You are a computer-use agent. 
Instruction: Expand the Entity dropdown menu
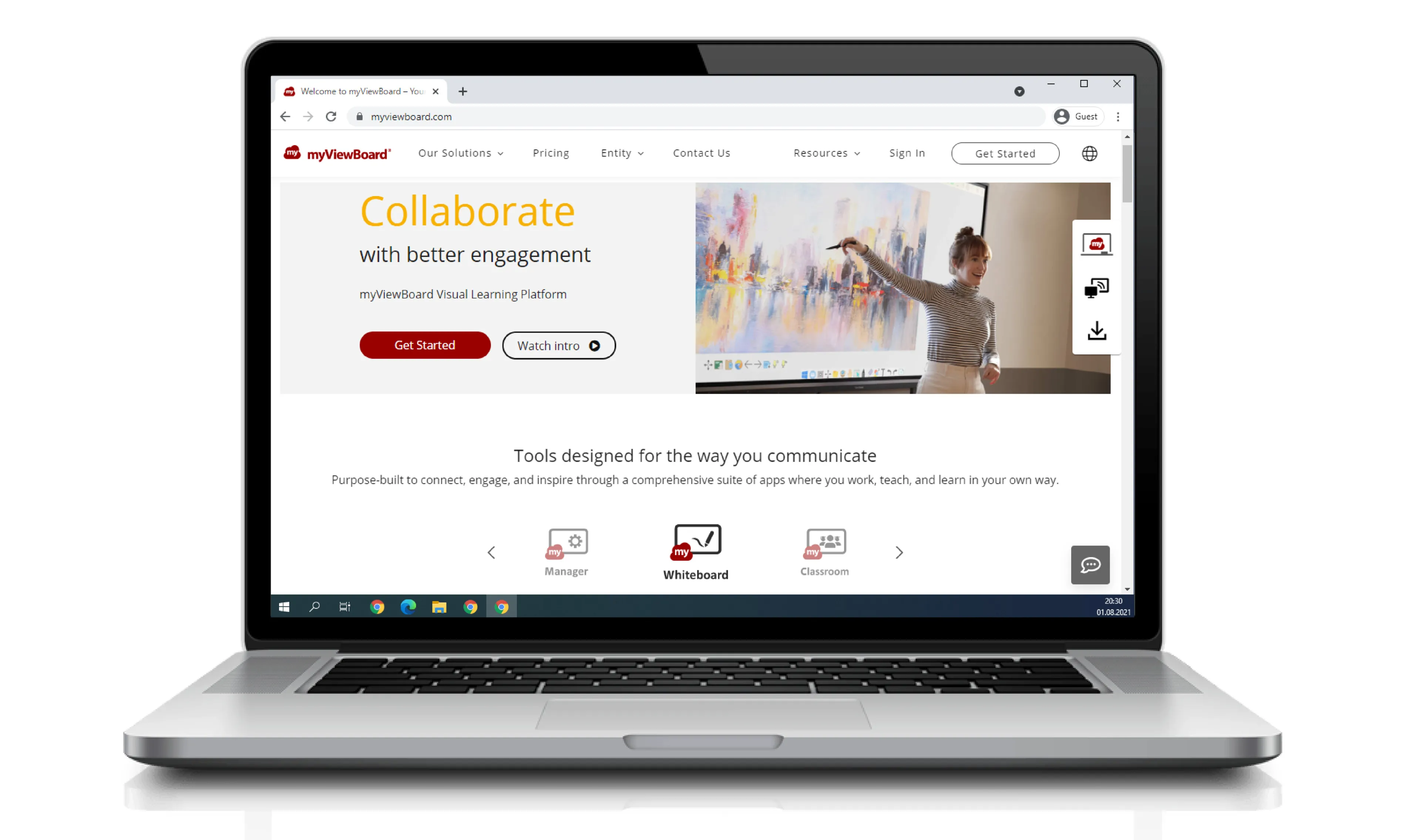(x=621, y=153)
